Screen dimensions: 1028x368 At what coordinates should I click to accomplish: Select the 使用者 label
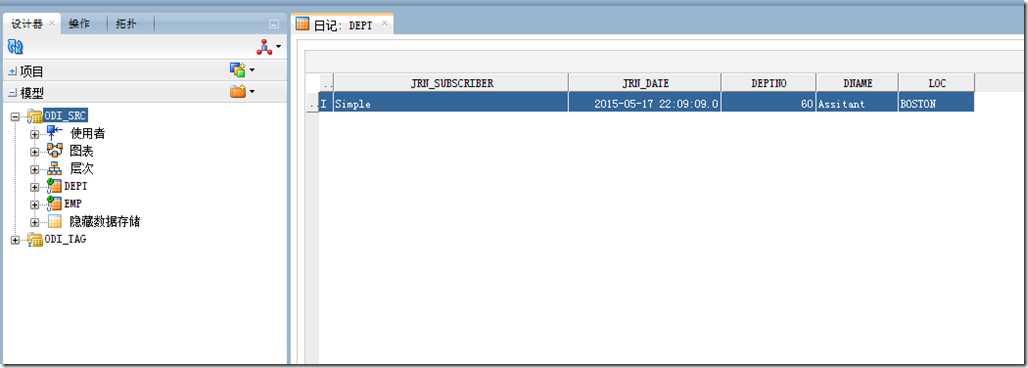click(88, 134)
